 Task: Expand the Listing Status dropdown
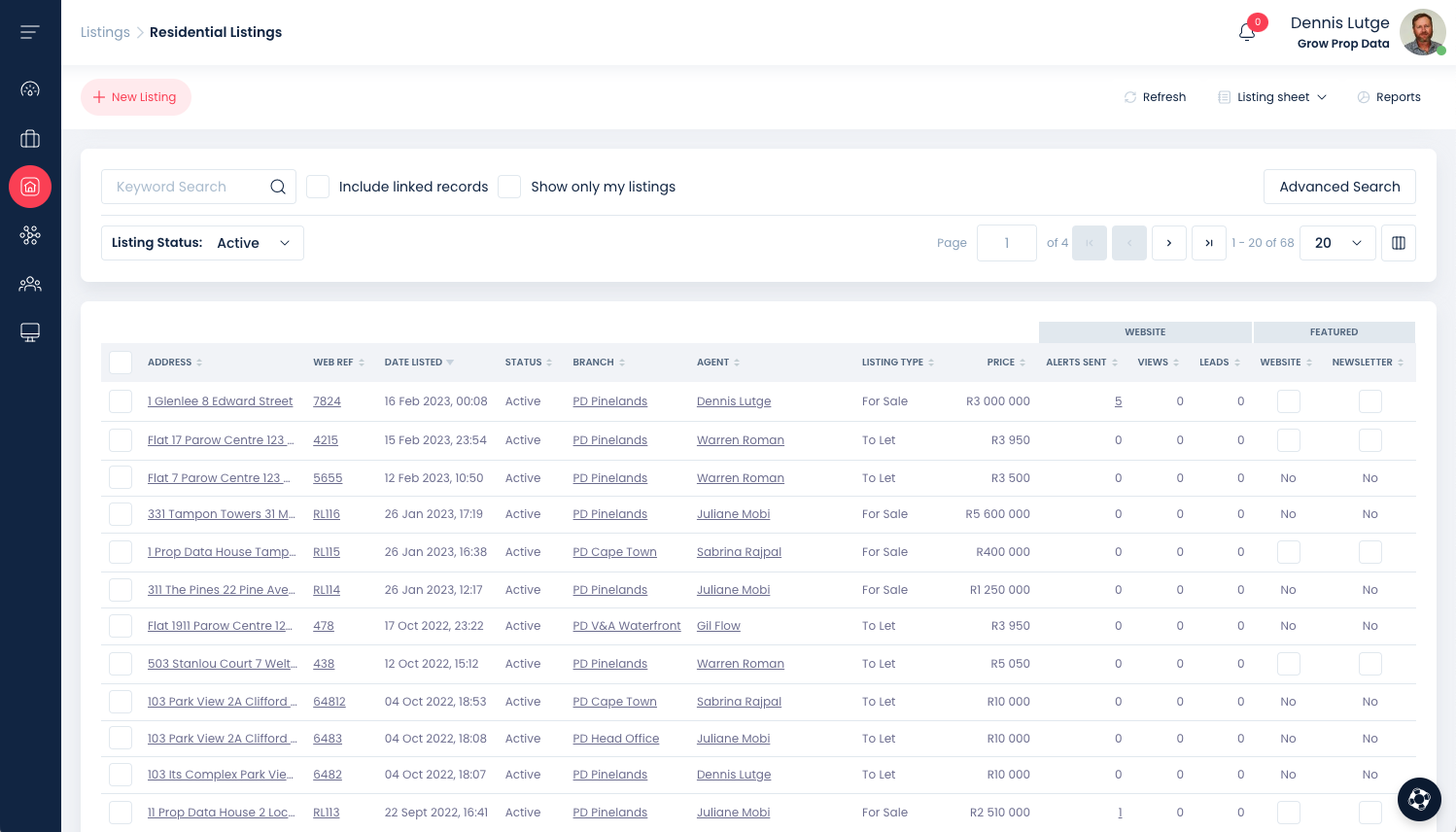[x=202, y=243]
